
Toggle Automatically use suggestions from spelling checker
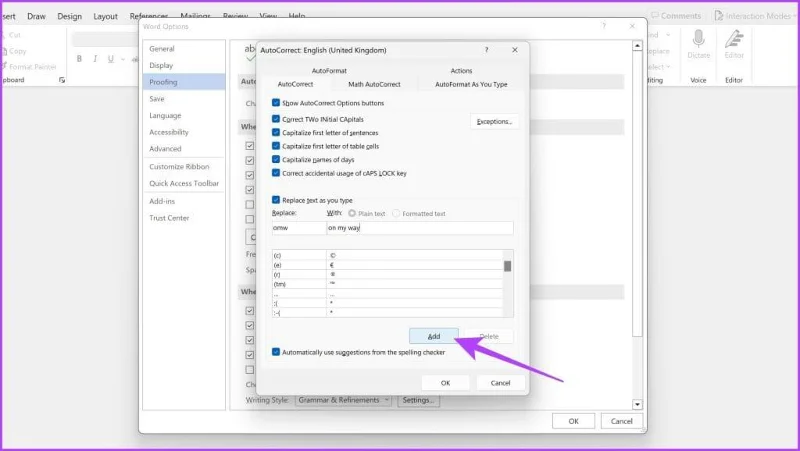pos(276,352)
